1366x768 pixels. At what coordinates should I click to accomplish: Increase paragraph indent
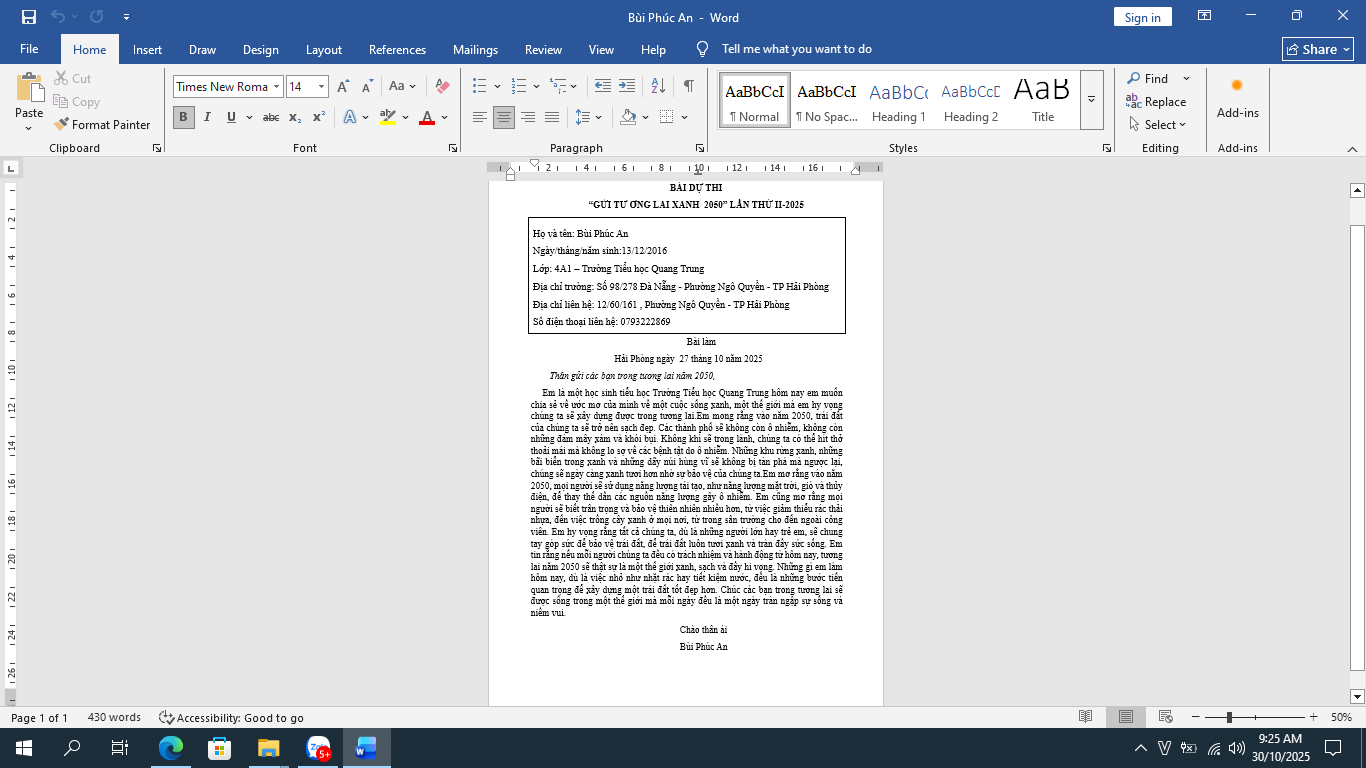click(627, 87)
